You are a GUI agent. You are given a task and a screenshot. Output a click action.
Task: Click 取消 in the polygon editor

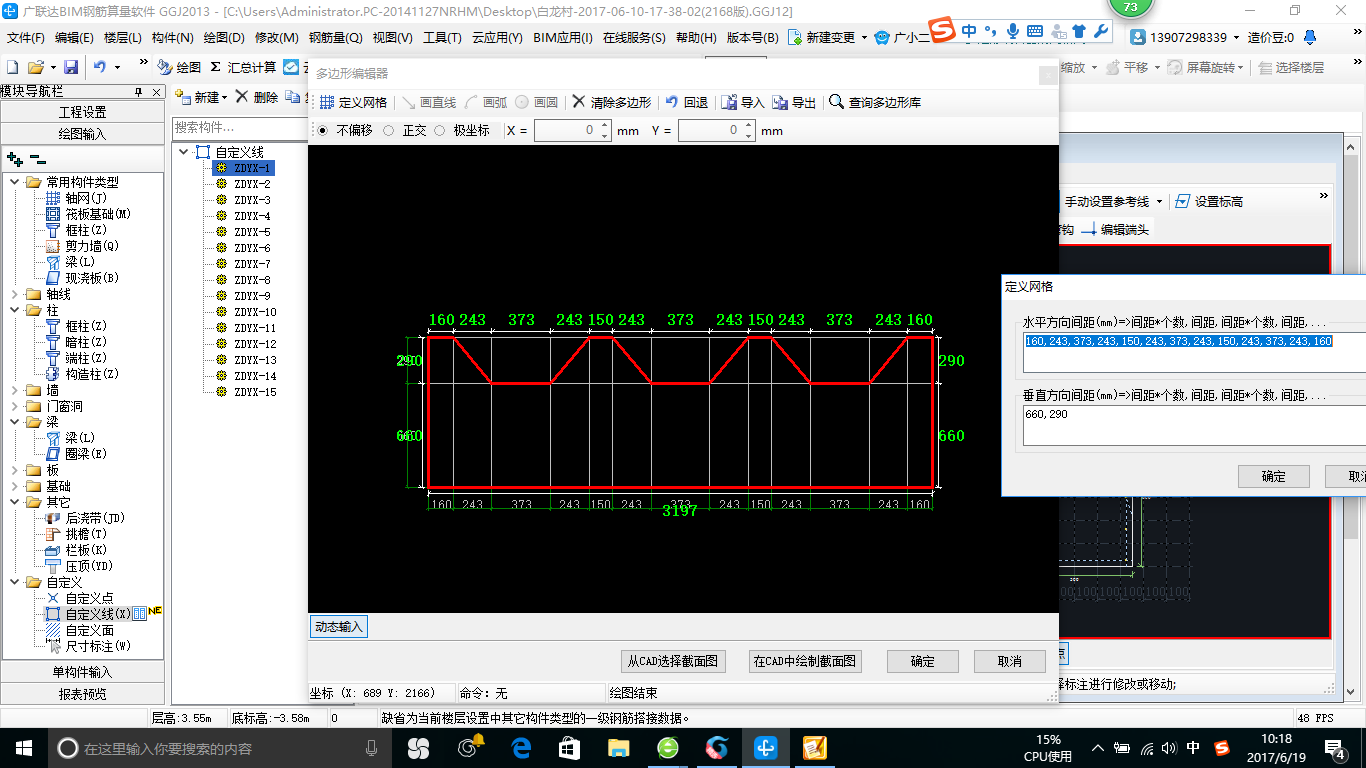pos(1010,661)
